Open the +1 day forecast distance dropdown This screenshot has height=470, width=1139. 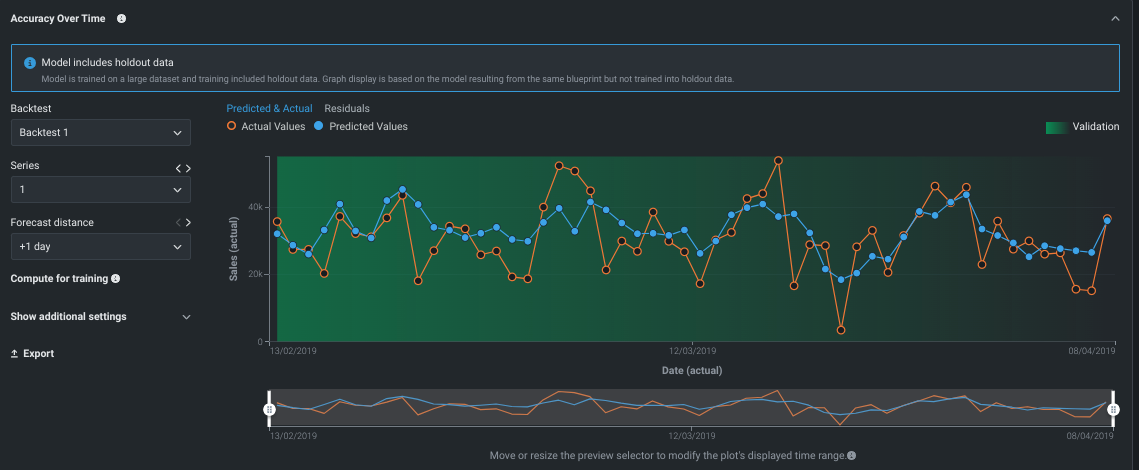click(100, 246)
